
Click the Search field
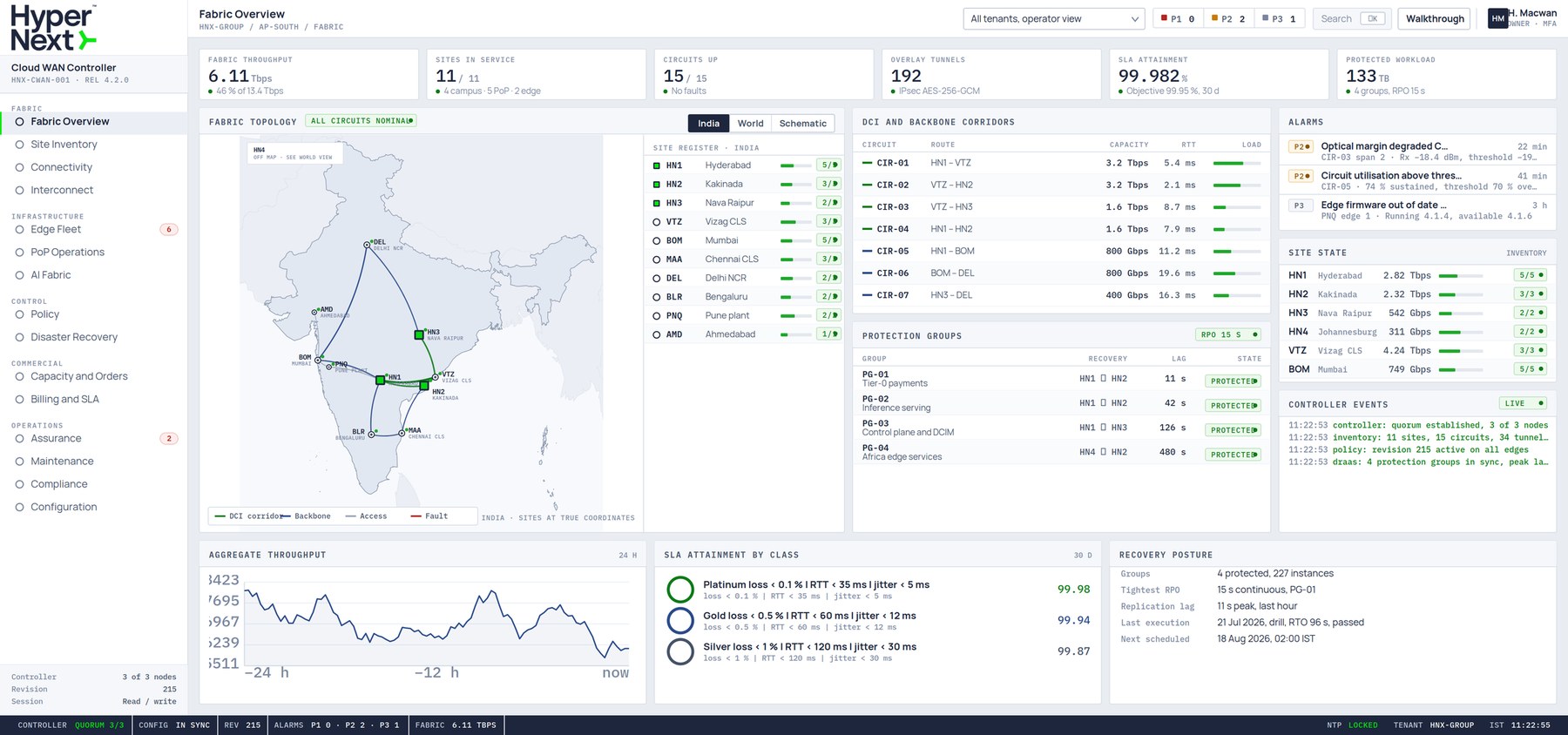pos(1350,18)
